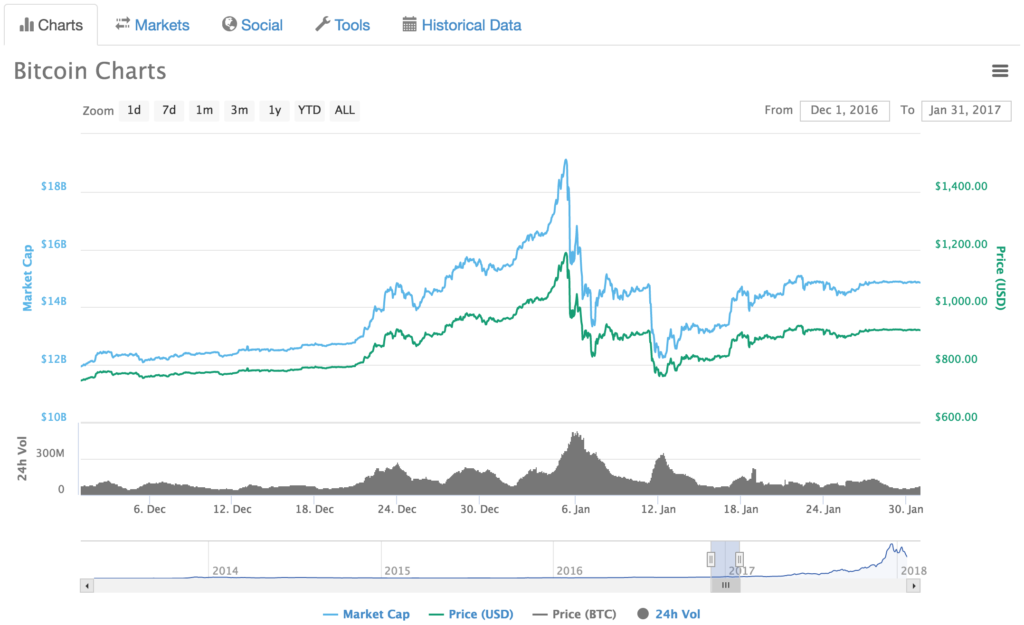Click the navigator scrollbar thumb
The width and height of the screenshot is (1024, 625).
[725, 585]
